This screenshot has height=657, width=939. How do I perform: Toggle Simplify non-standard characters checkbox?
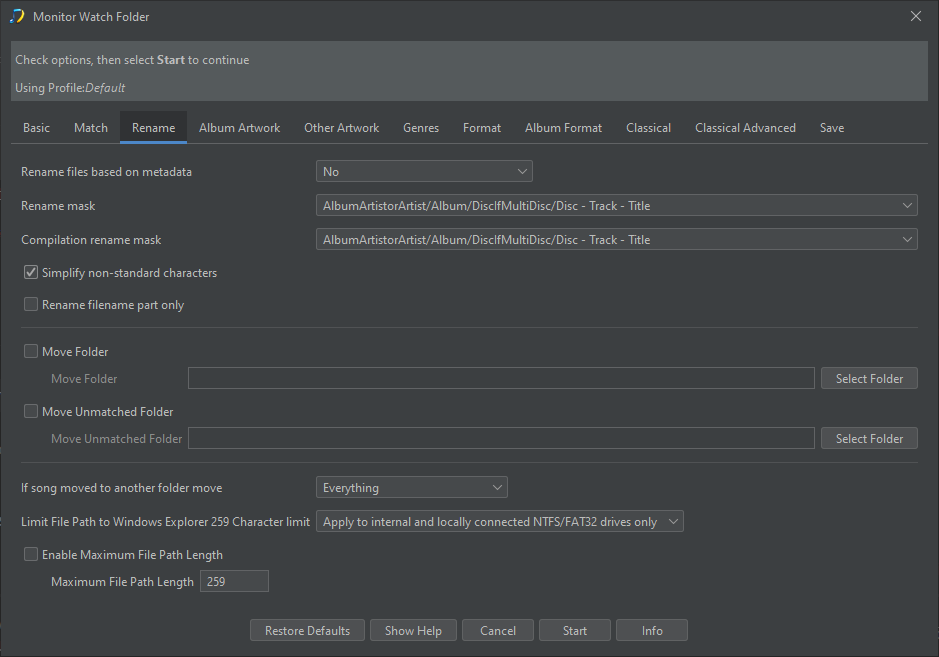[x=31, y=273]
